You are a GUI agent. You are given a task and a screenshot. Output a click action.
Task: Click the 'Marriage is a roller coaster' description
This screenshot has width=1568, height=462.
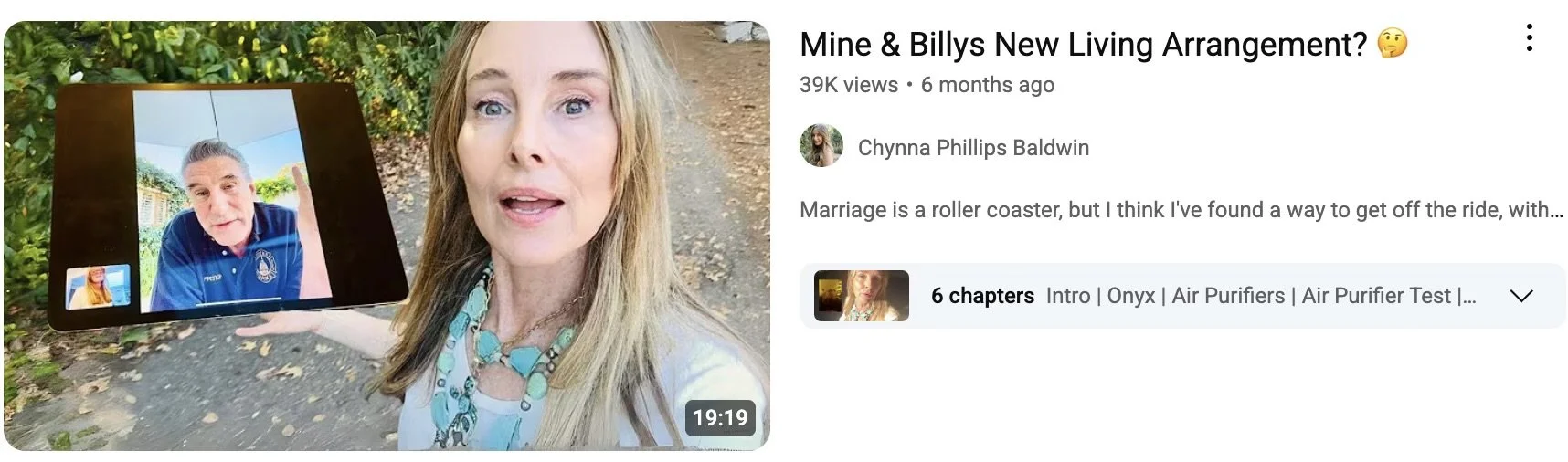(x=1181, y=210)
